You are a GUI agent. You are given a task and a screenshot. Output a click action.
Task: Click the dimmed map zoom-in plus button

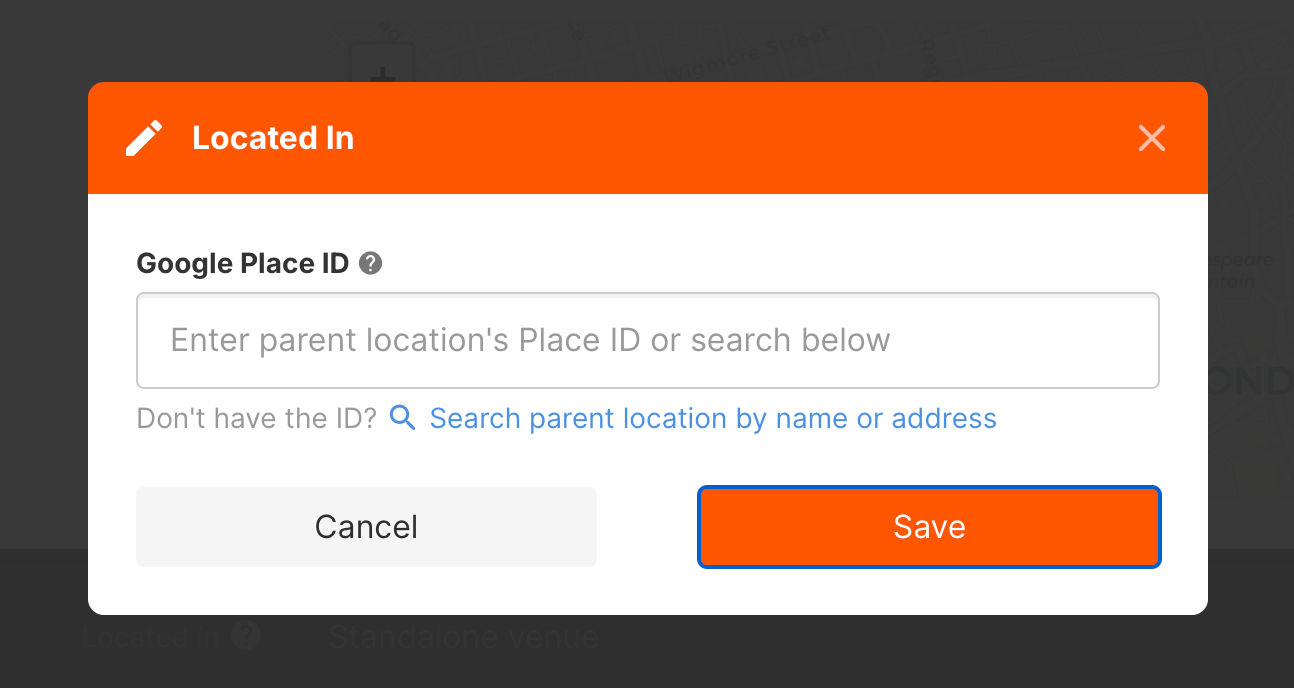click(381, 70)
